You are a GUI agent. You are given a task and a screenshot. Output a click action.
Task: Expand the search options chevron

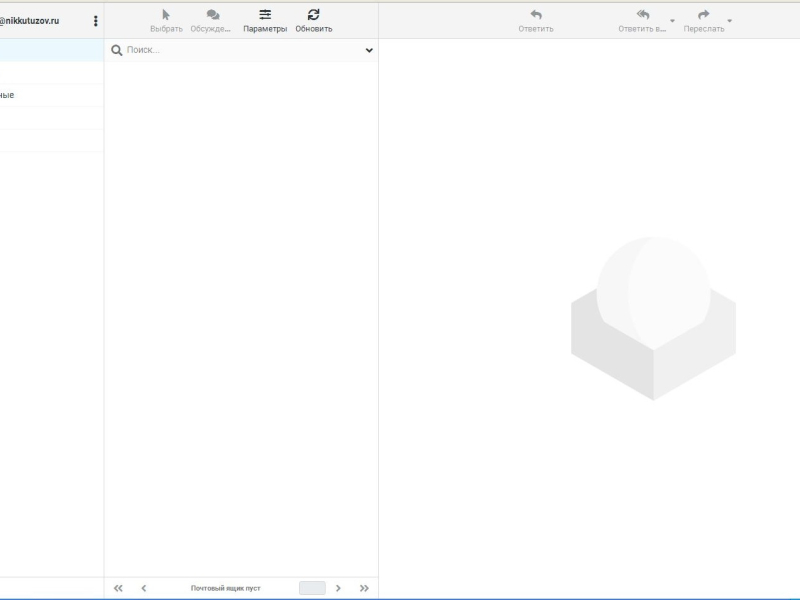click(369, 50)
